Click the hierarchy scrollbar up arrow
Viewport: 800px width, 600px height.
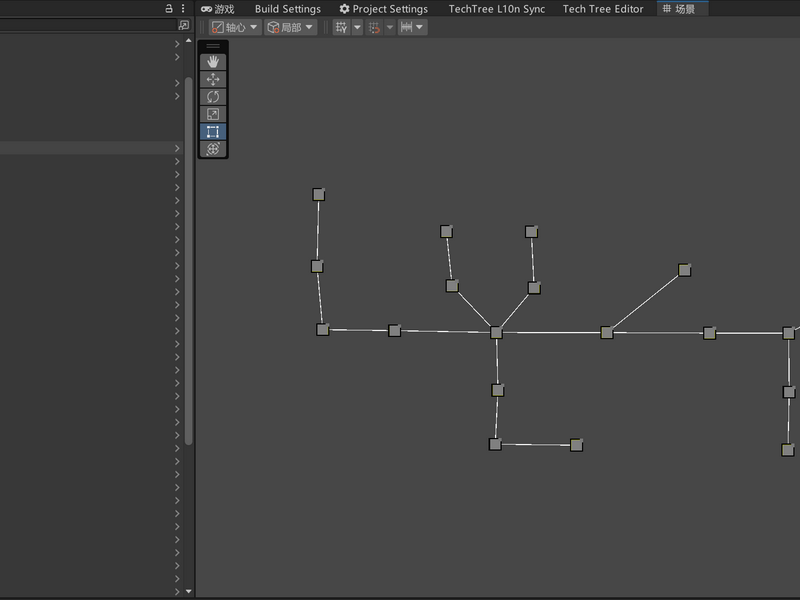coord(189,40)
